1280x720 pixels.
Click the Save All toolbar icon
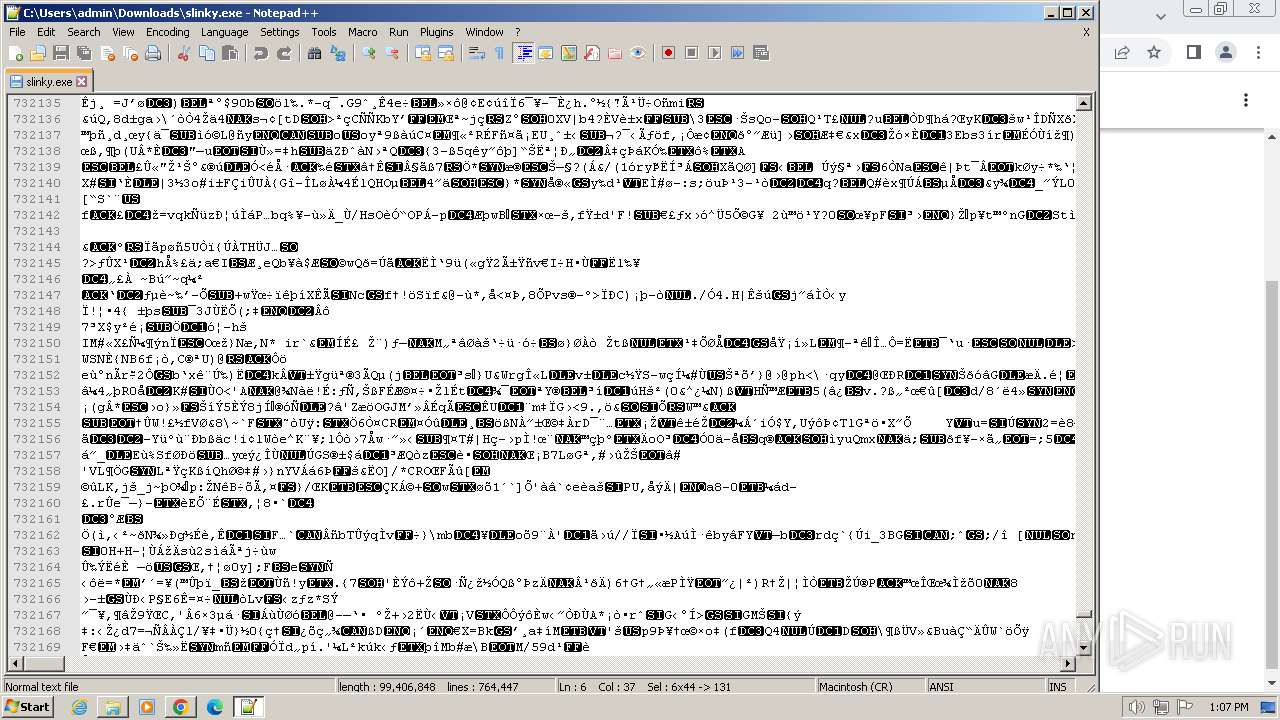pos(84,53)
